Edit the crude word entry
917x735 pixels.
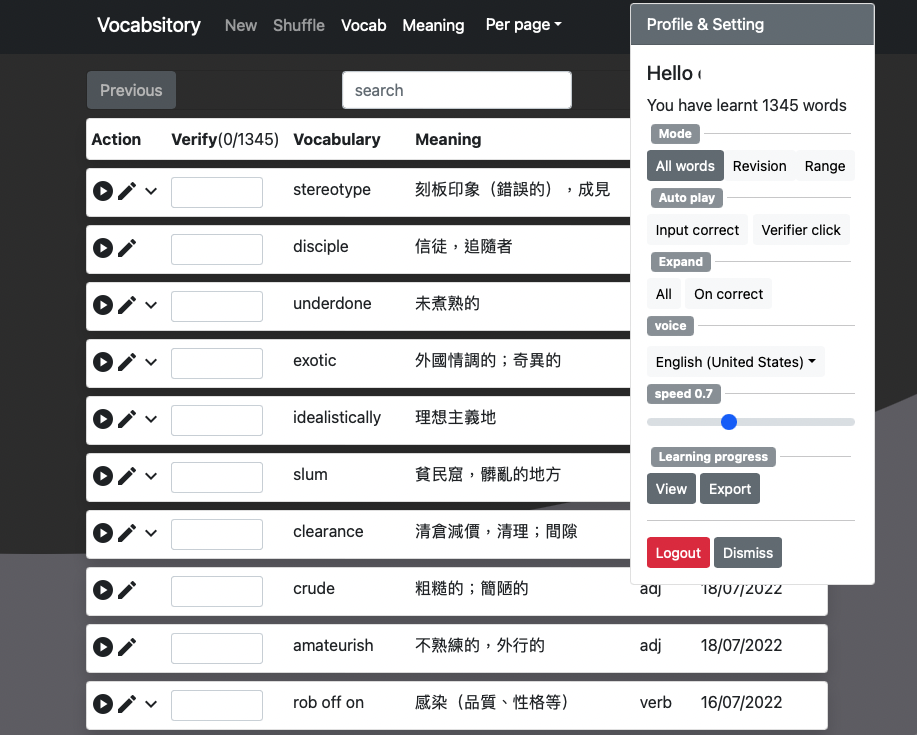pos(127,590)
